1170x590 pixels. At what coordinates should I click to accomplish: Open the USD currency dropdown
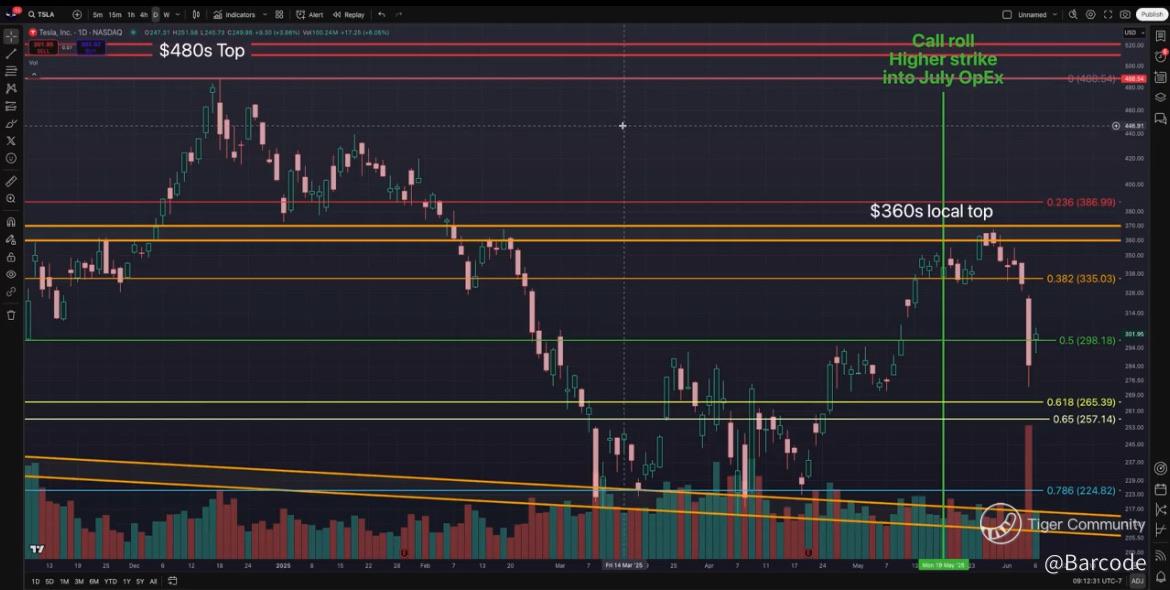pos(1133,33)
